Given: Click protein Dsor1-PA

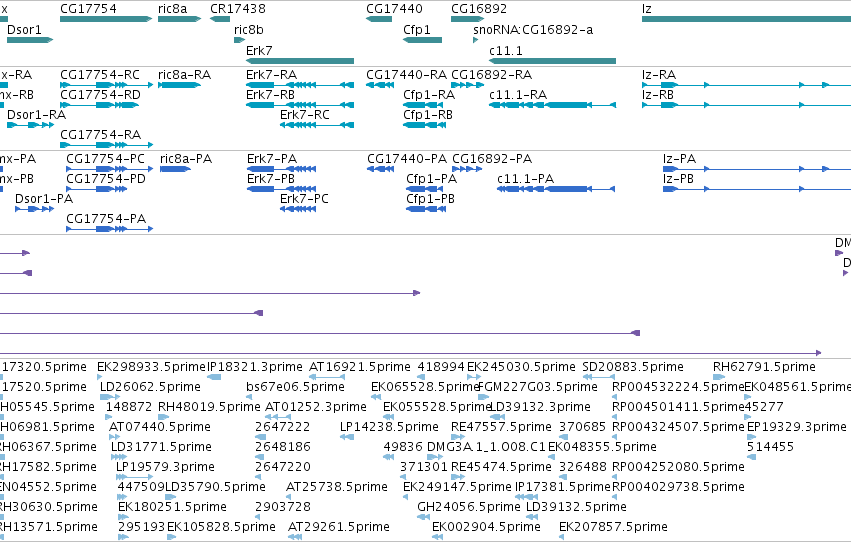Looking at the screenshot, I should (35, 209).
